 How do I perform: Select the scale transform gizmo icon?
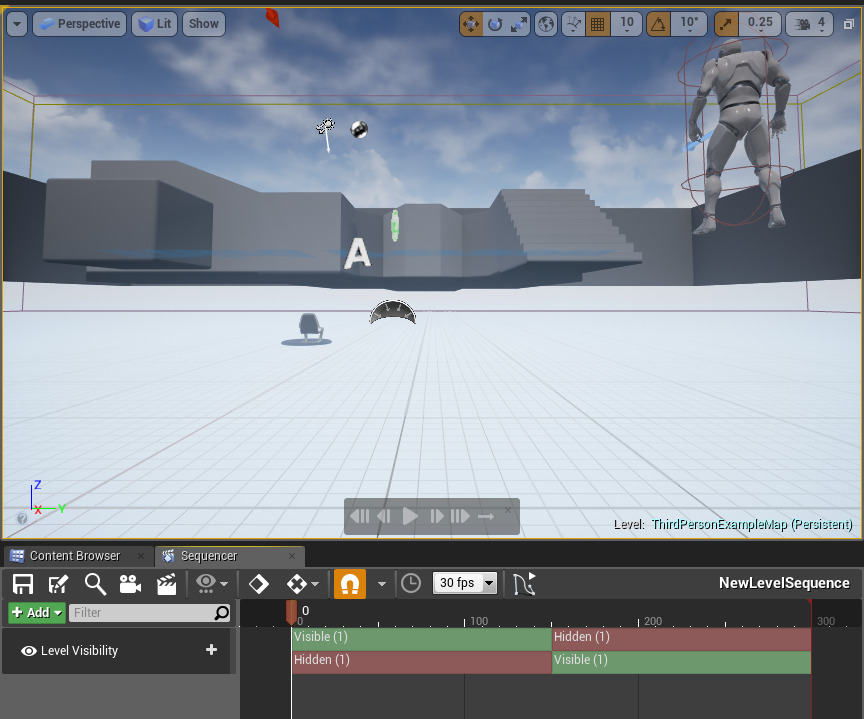(518, 23)
